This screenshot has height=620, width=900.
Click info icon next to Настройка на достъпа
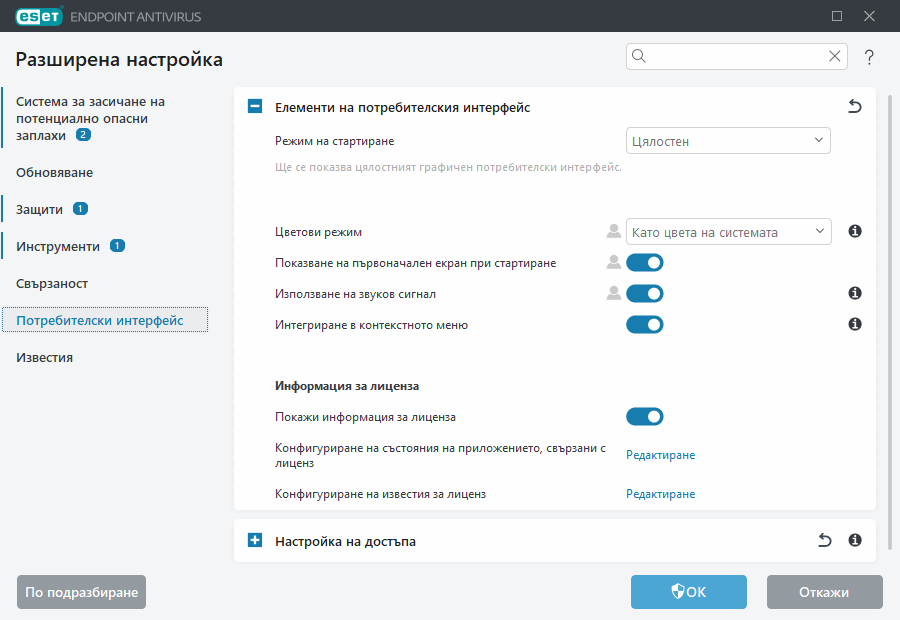click(854, 540)
